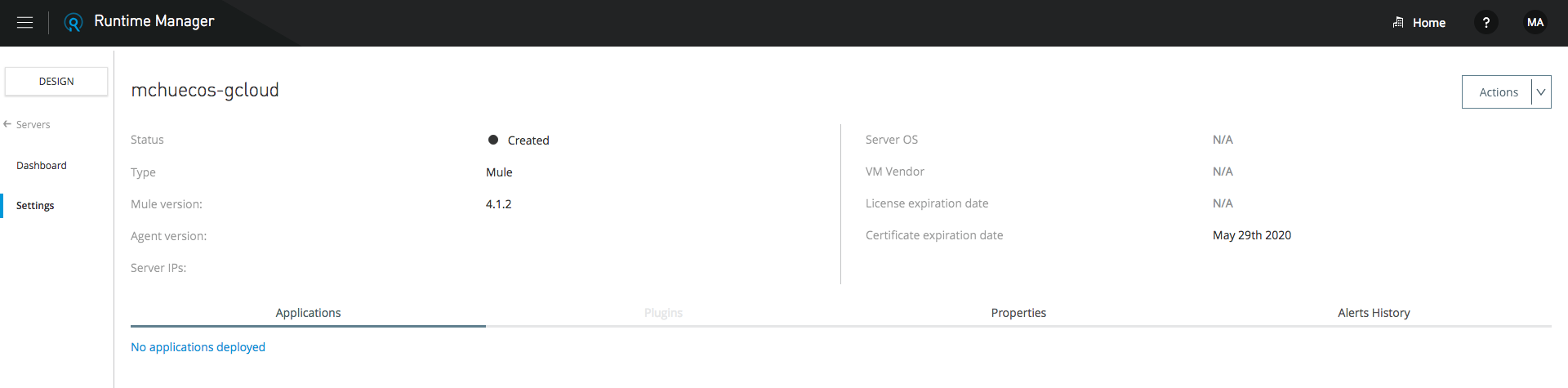Click the Runtime Manager logo icon
The image size is (1568, 388).
click(x=73, y=23)
